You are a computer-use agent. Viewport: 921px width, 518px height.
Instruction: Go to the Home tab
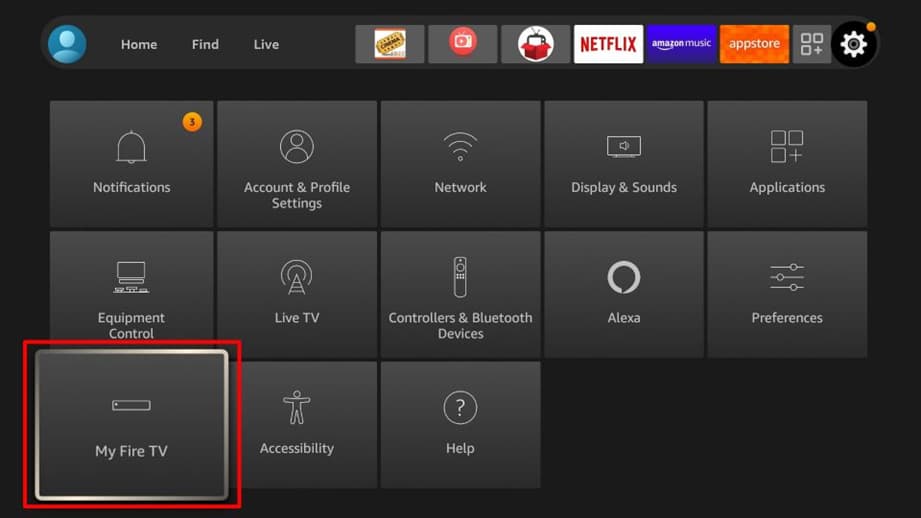(139, 44)
